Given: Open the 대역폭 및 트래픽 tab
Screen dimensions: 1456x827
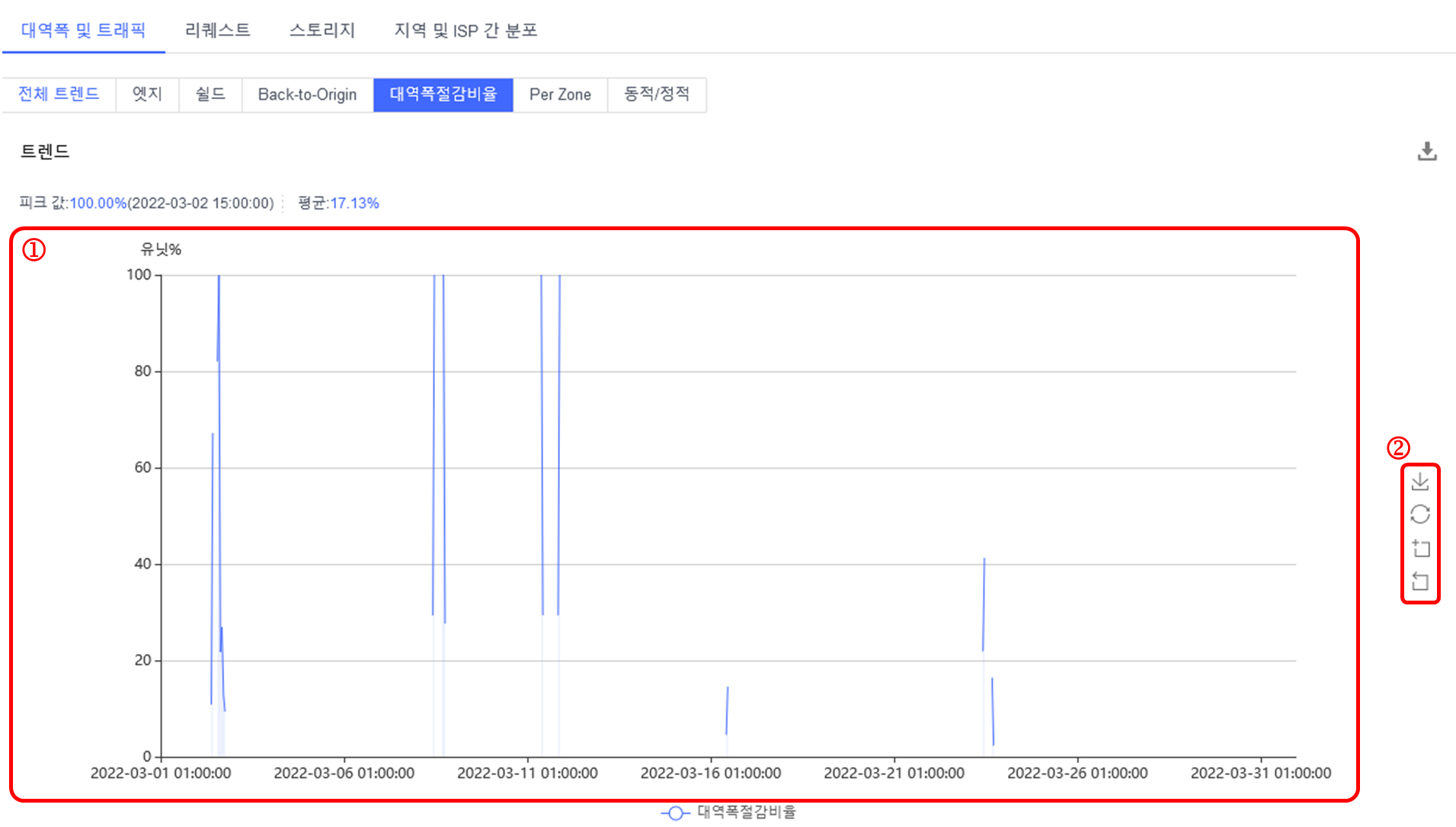Looking at the screenshot, I should (83, 30).
